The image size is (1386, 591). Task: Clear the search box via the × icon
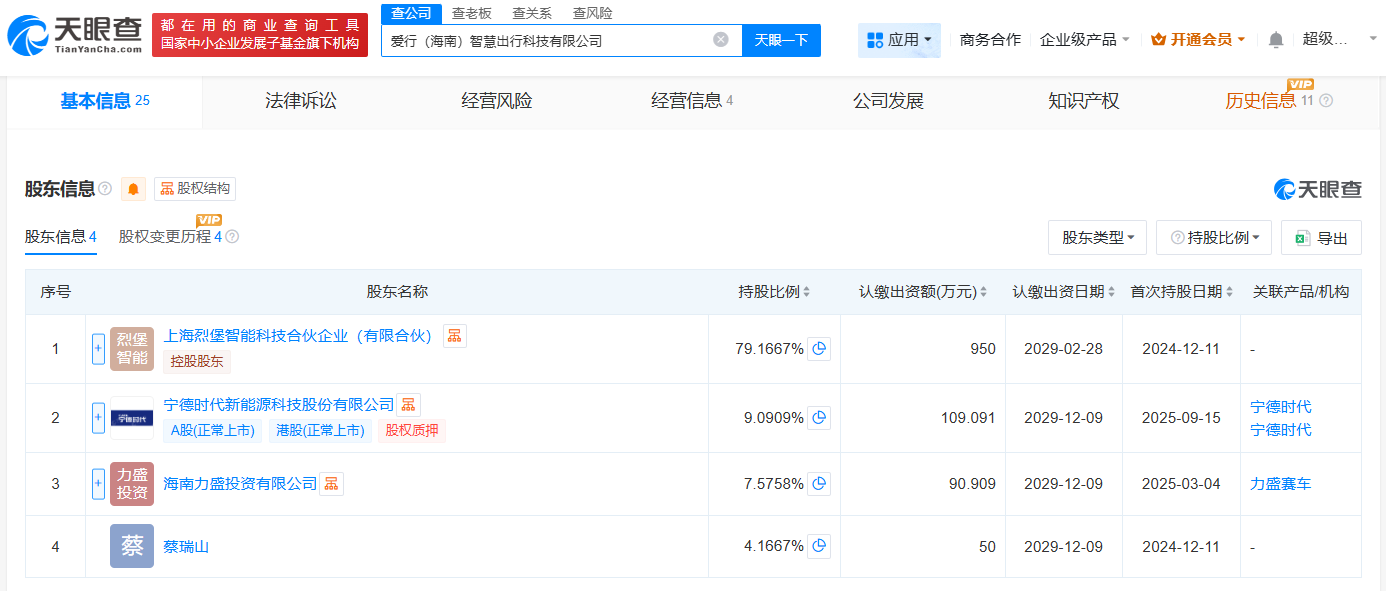pyautogui.click(x=718, y=39)
